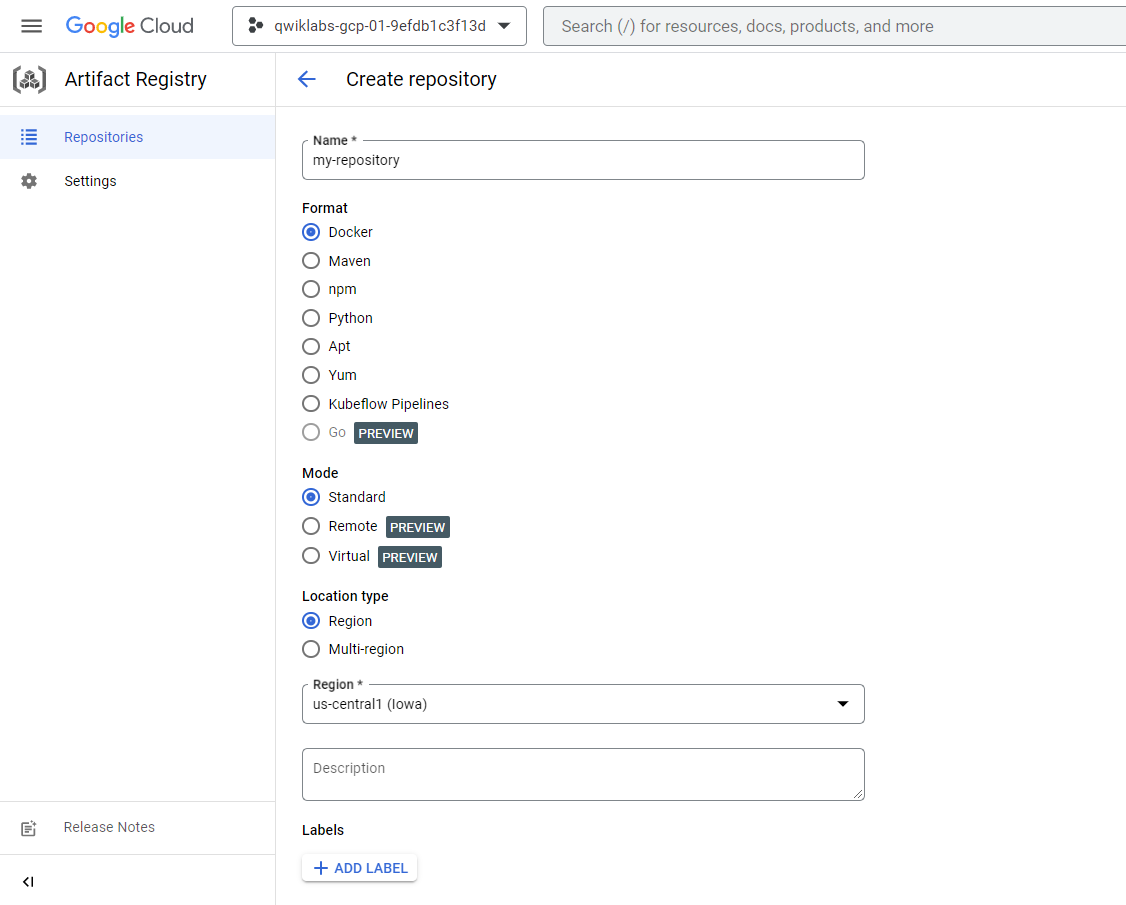
Task: Click the Location type label
Action: coord(345,596)
